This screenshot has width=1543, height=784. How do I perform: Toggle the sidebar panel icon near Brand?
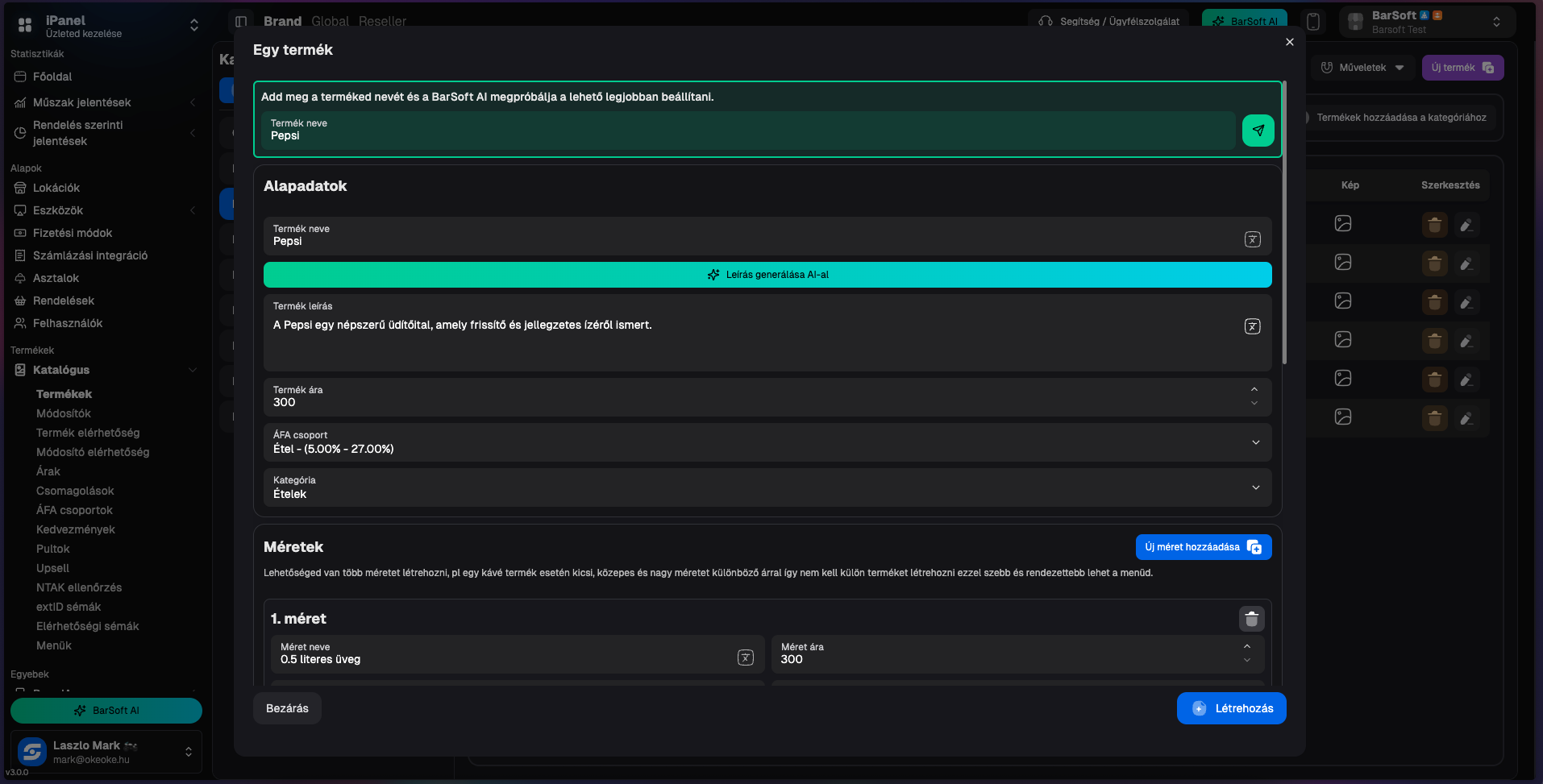(241, 22)
